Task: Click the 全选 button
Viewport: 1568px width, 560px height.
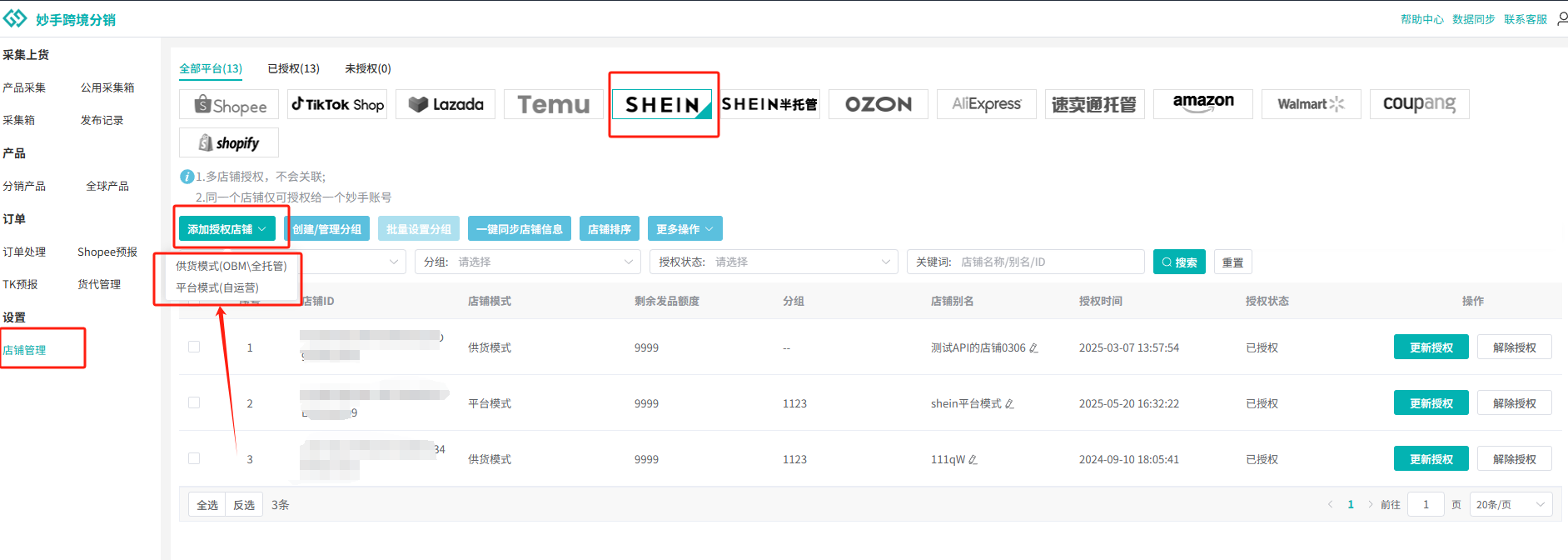Action: pyautogui.click(x=207, y=505)
